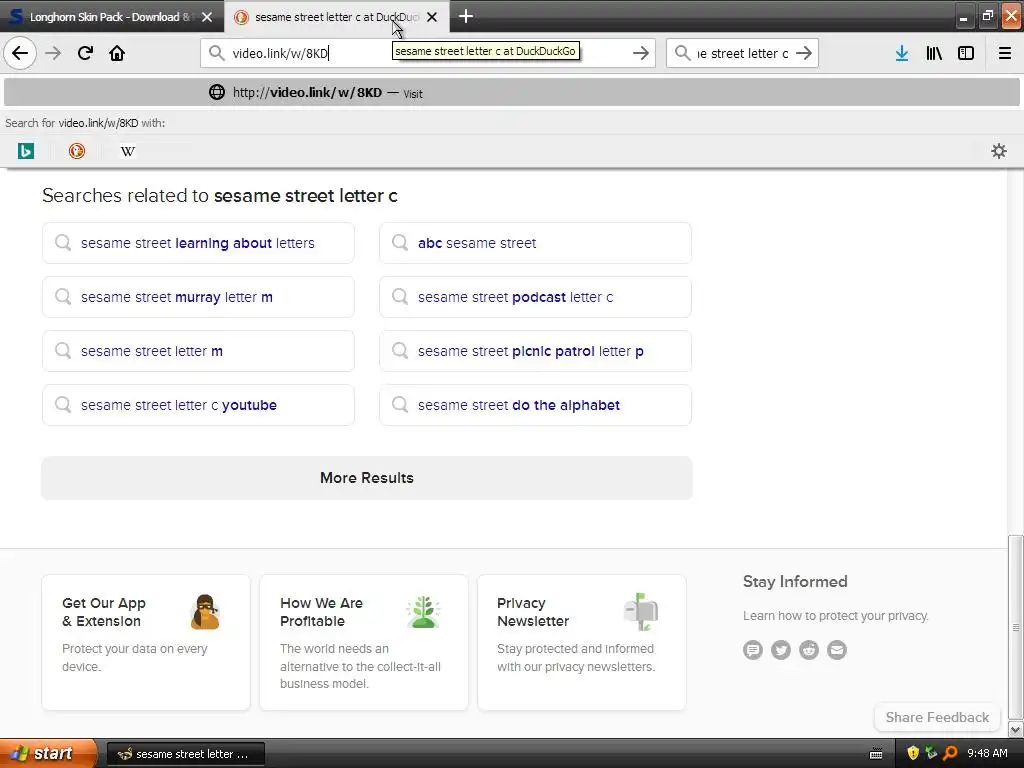Click the keyboard icon in the taskbar

tap(876, 754)
